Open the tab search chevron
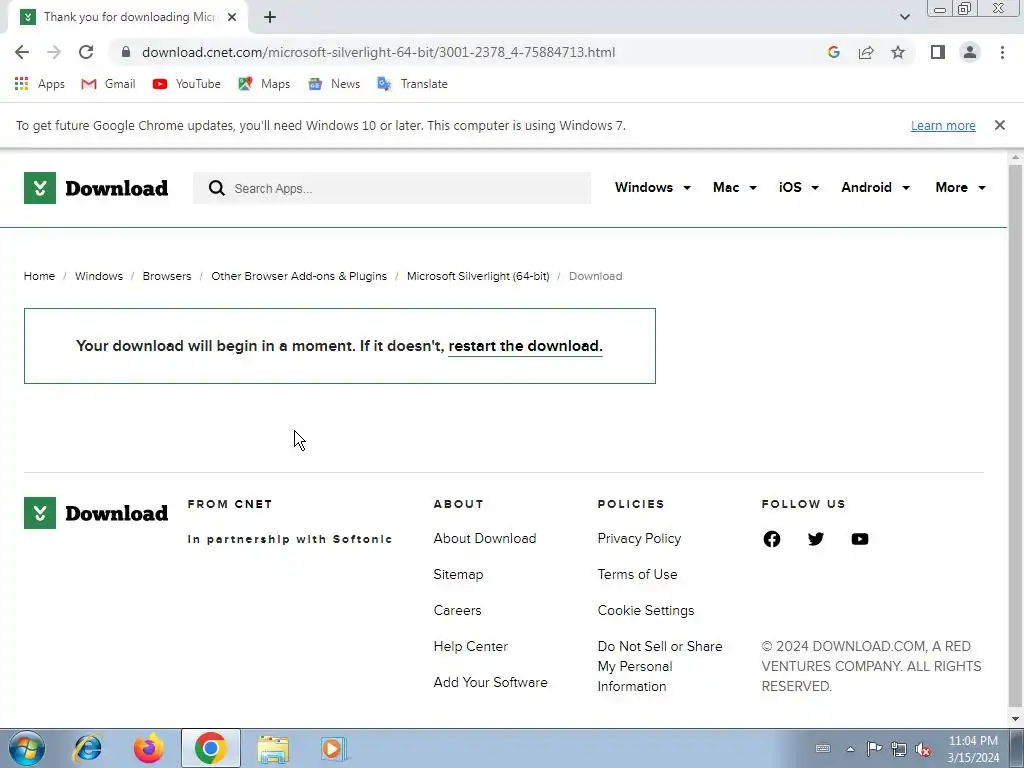 click(904, 17)
